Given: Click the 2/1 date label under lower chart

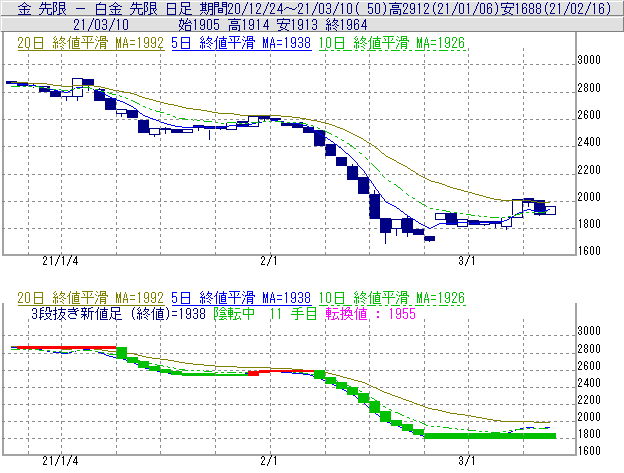Looking at the screenshot, I should point(269,461).
